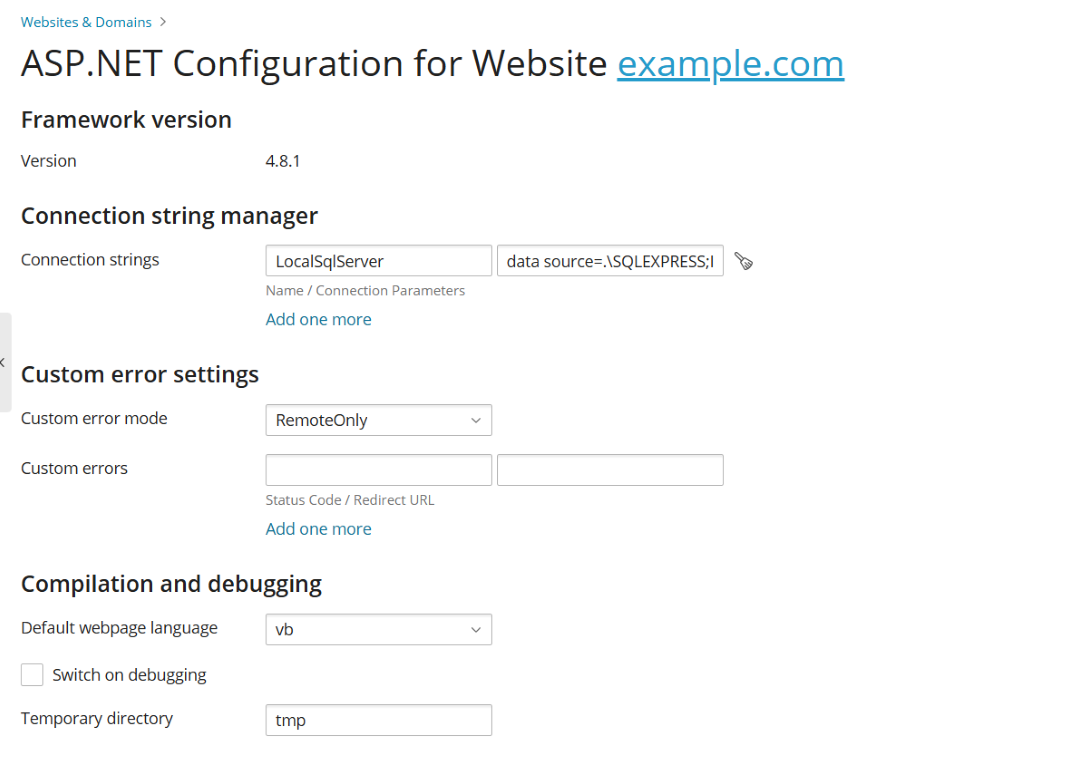Click the Temporary directory label
Screen dimensions: 1073x757
coord(96,718)
